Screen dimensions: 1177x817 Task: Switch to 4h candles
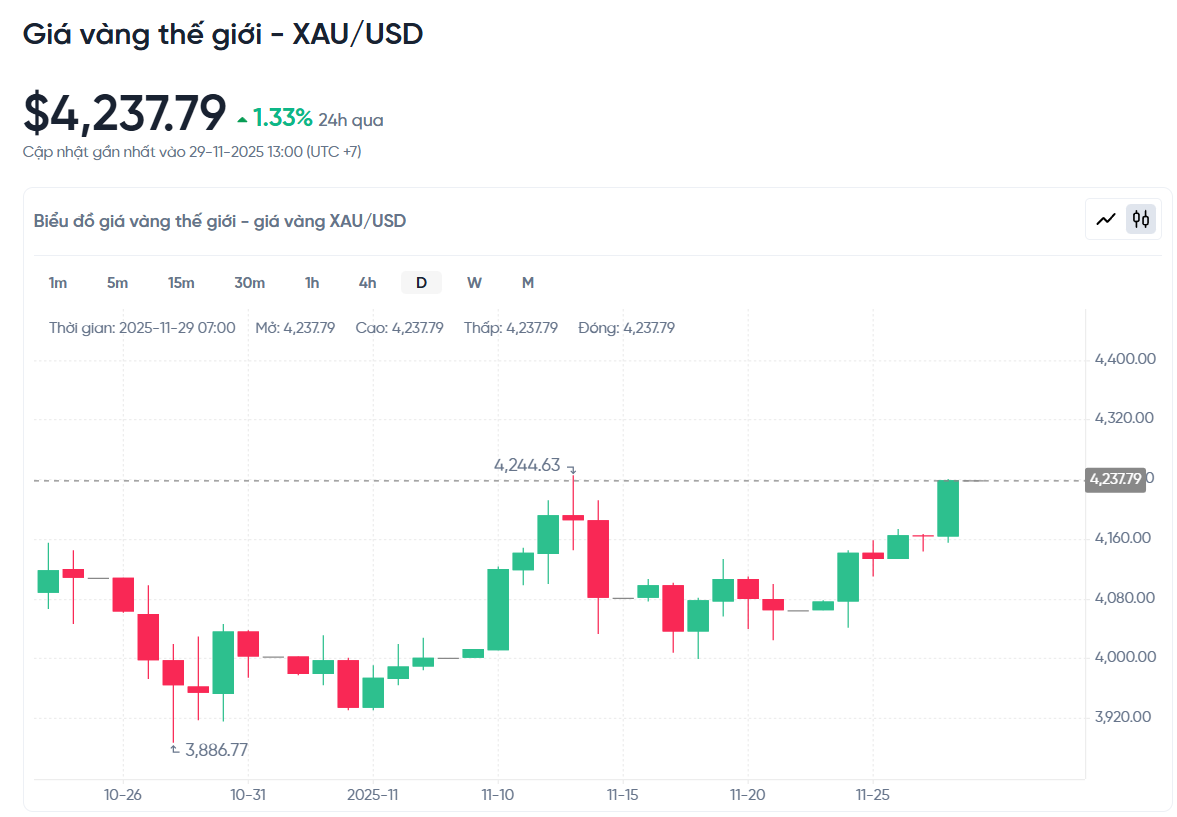(x=367, y=283)
